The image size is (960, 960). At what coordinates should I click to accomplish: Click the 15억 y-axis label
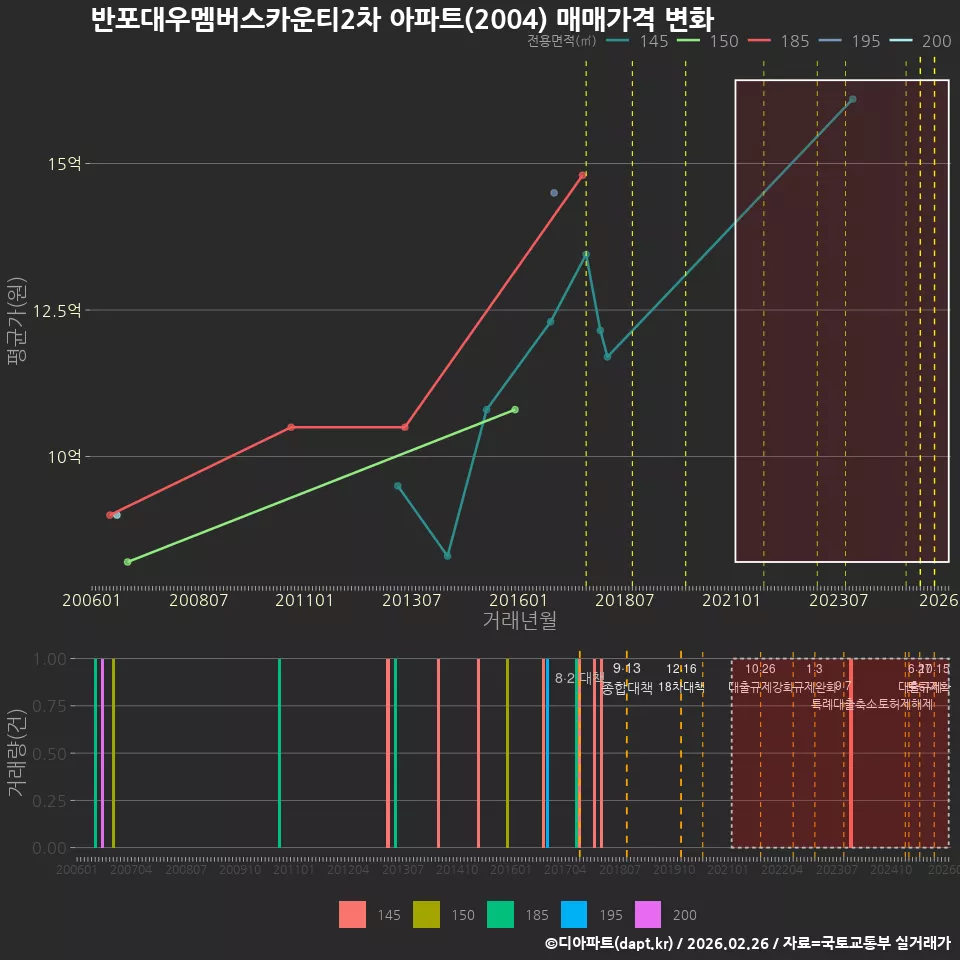tap(65, 163)
